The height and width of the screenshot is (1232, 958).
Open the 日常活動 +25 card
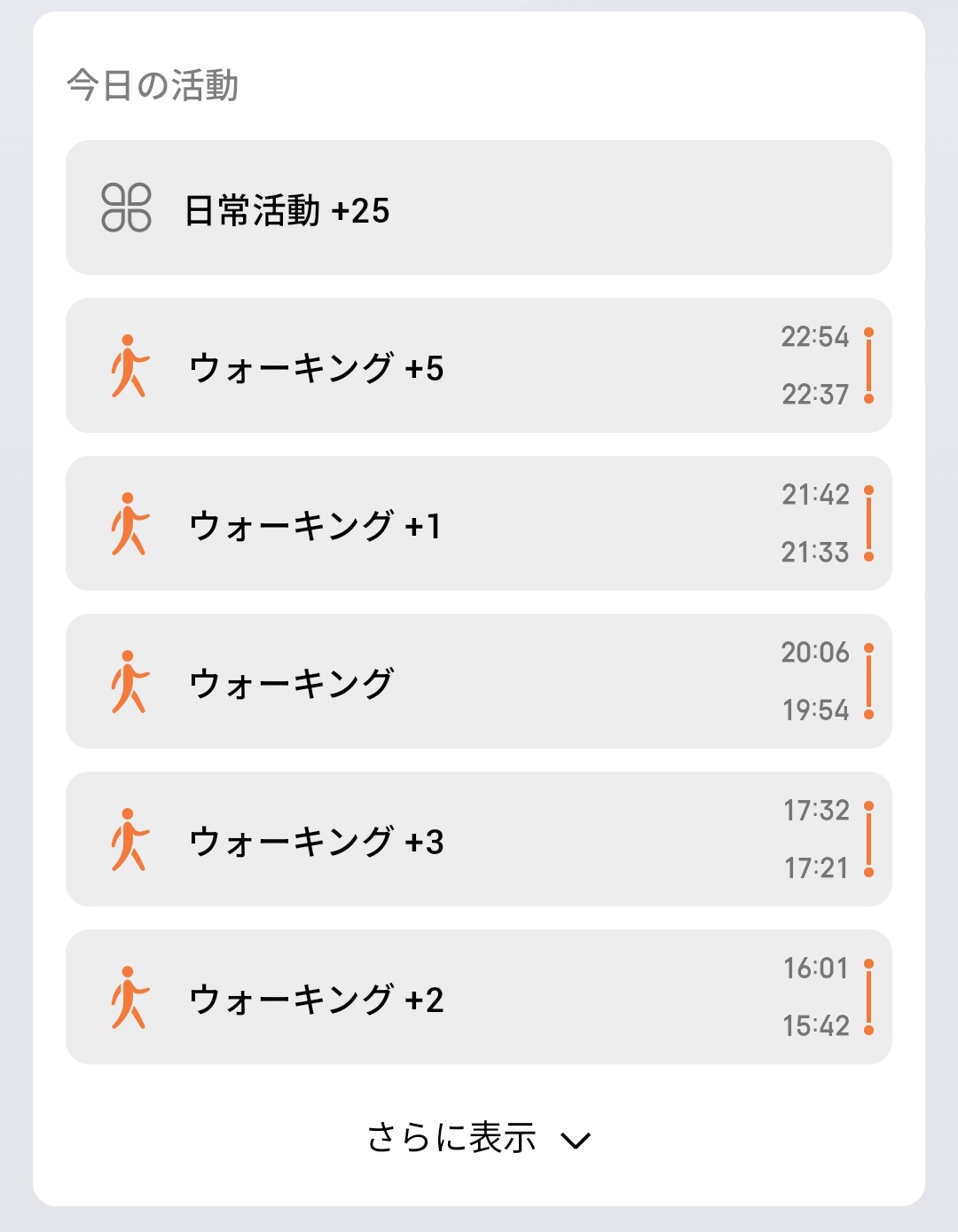click(479, 208)
